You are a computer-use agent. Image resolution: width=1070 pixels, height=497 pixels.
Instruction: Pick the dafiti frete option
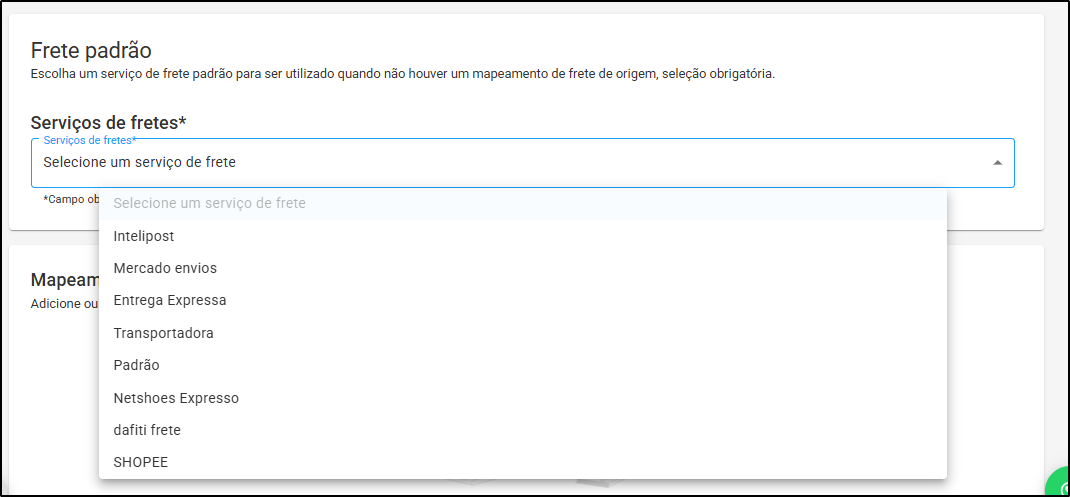[523, 430]
